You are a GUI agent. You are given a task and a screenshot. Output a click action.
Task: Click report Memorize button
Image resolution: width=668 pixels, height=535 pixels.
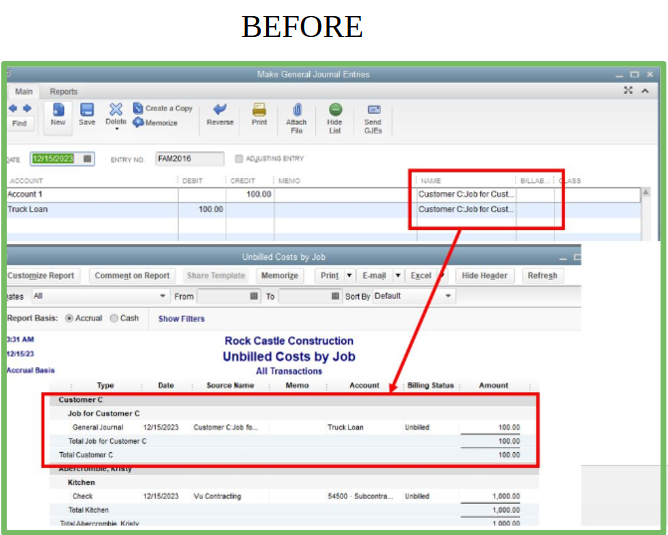tap(280, 276)
